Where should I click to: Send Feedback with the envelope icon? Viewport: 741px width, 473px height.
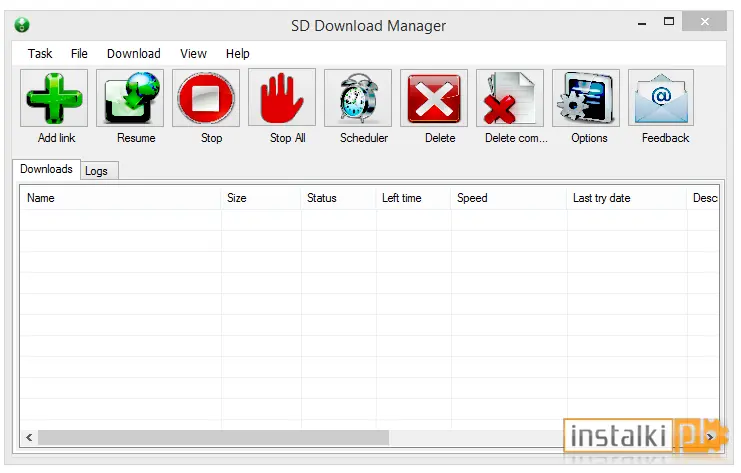coord(661,98)
